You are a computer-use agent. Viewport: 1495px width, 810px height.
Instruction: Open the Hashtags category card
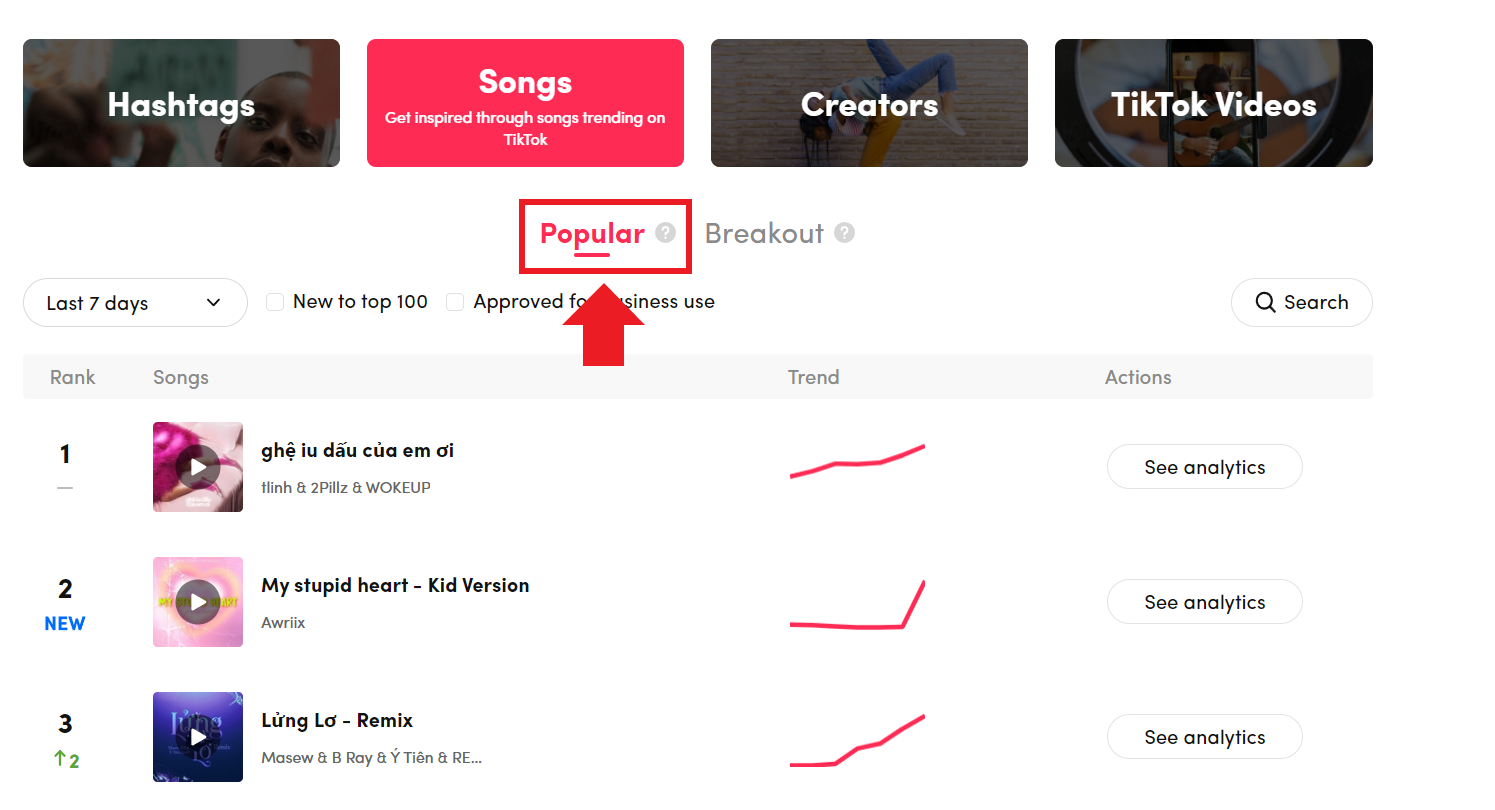(x=181, y=103)
